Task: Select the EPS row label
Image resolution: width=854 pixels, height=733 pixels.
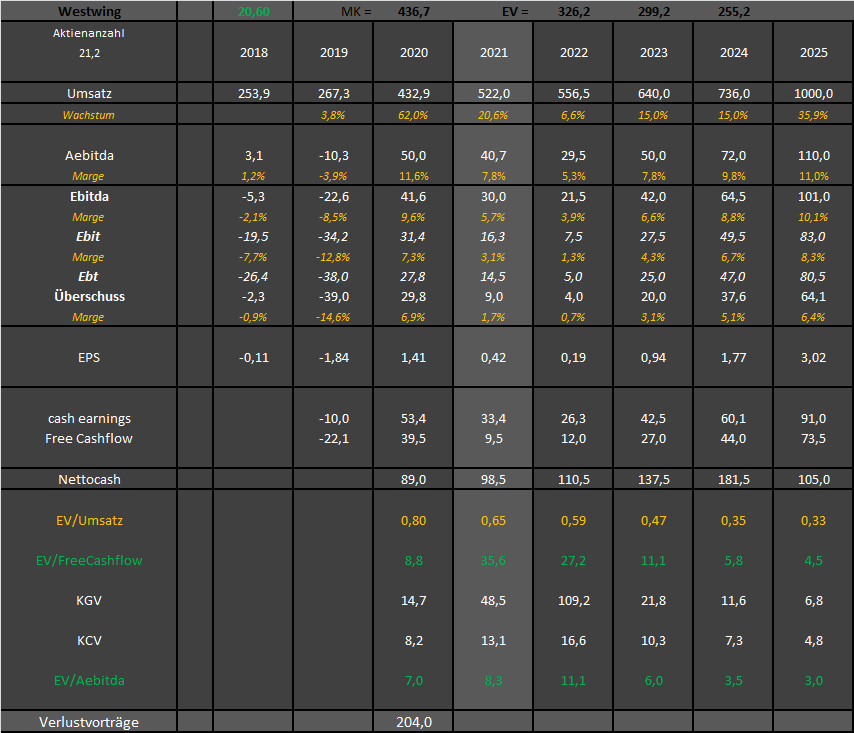Action: 89,357
